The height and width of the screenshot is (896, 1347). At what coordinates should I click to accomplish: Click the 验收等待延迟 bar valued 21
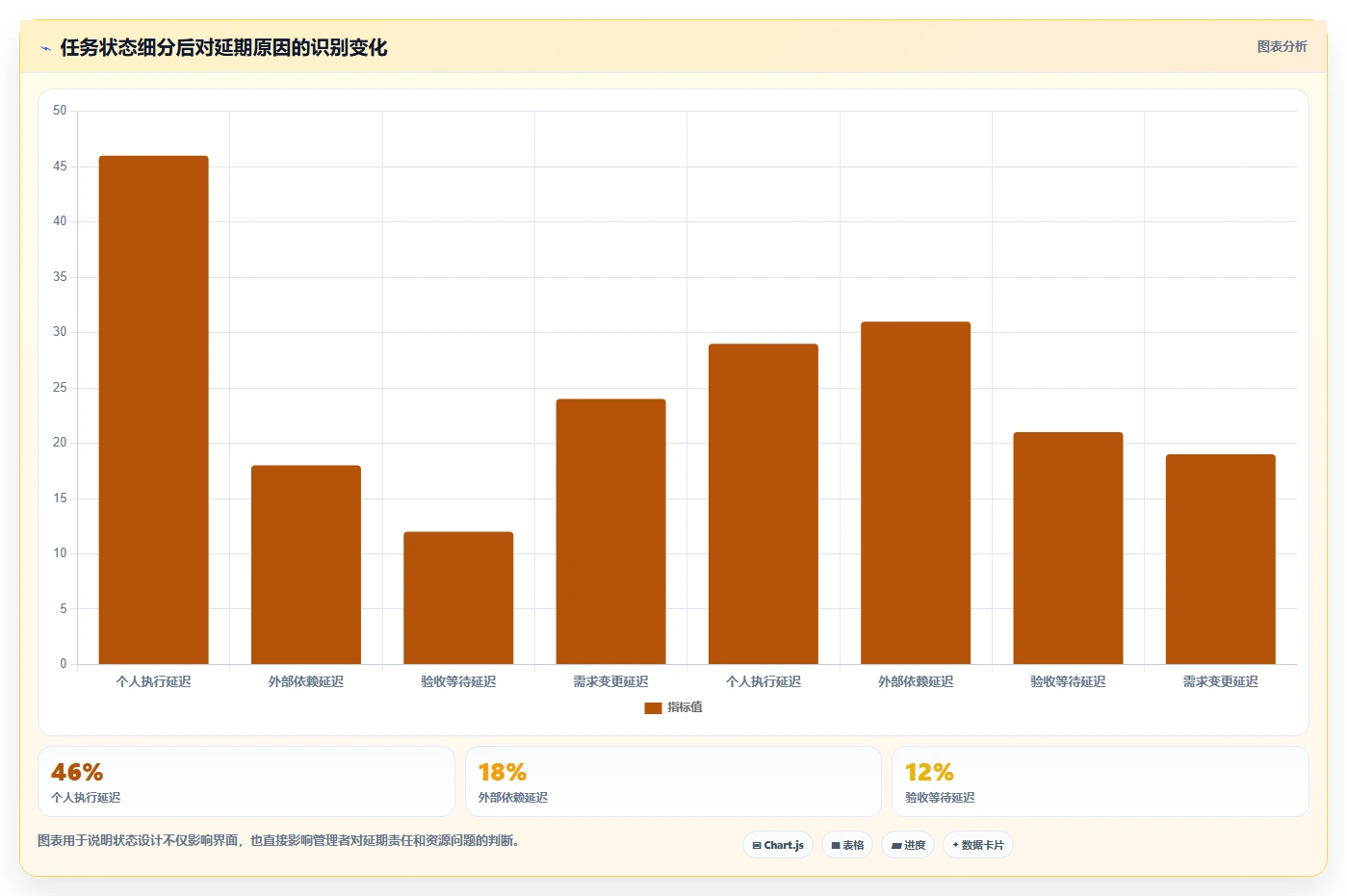coord(1068,549)
